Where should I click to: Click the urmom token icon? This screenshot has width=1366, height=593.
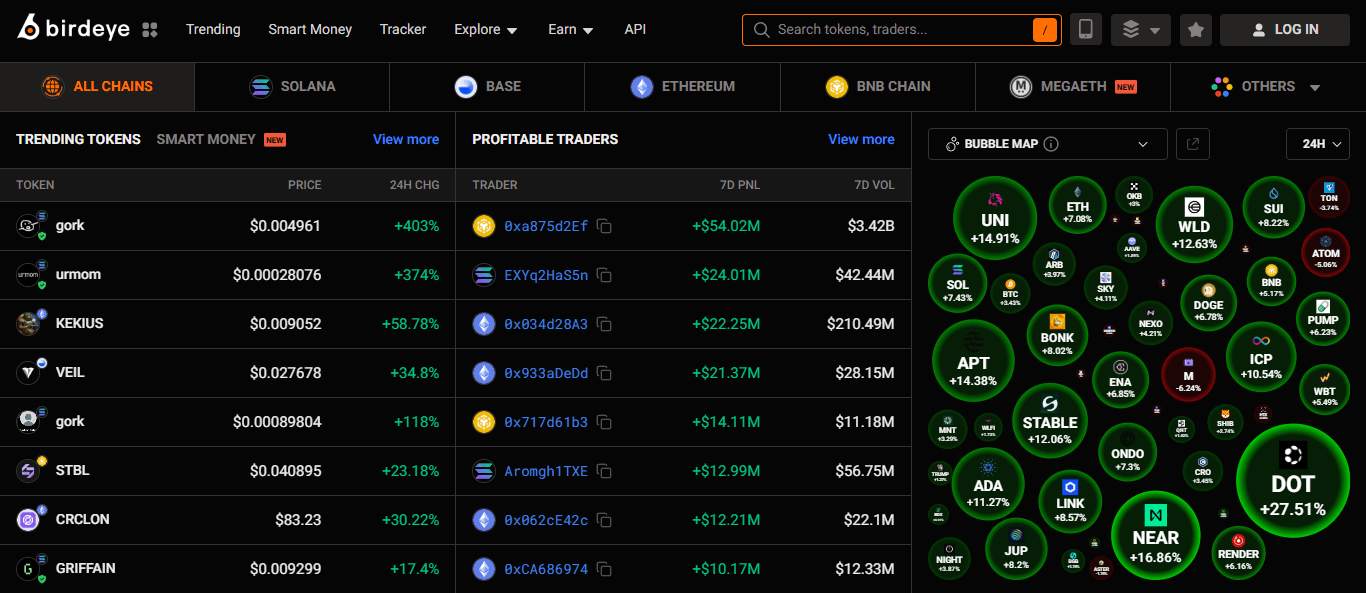pos(28,275)
